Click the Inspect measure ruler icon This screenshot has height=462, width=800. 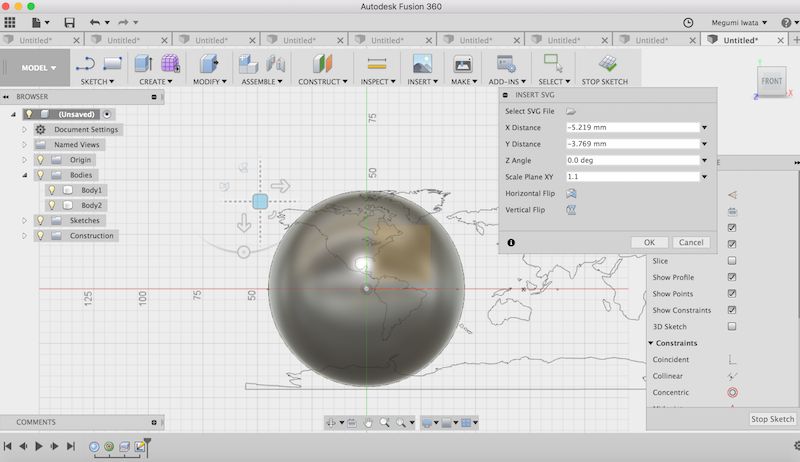[x=377, y=64]
